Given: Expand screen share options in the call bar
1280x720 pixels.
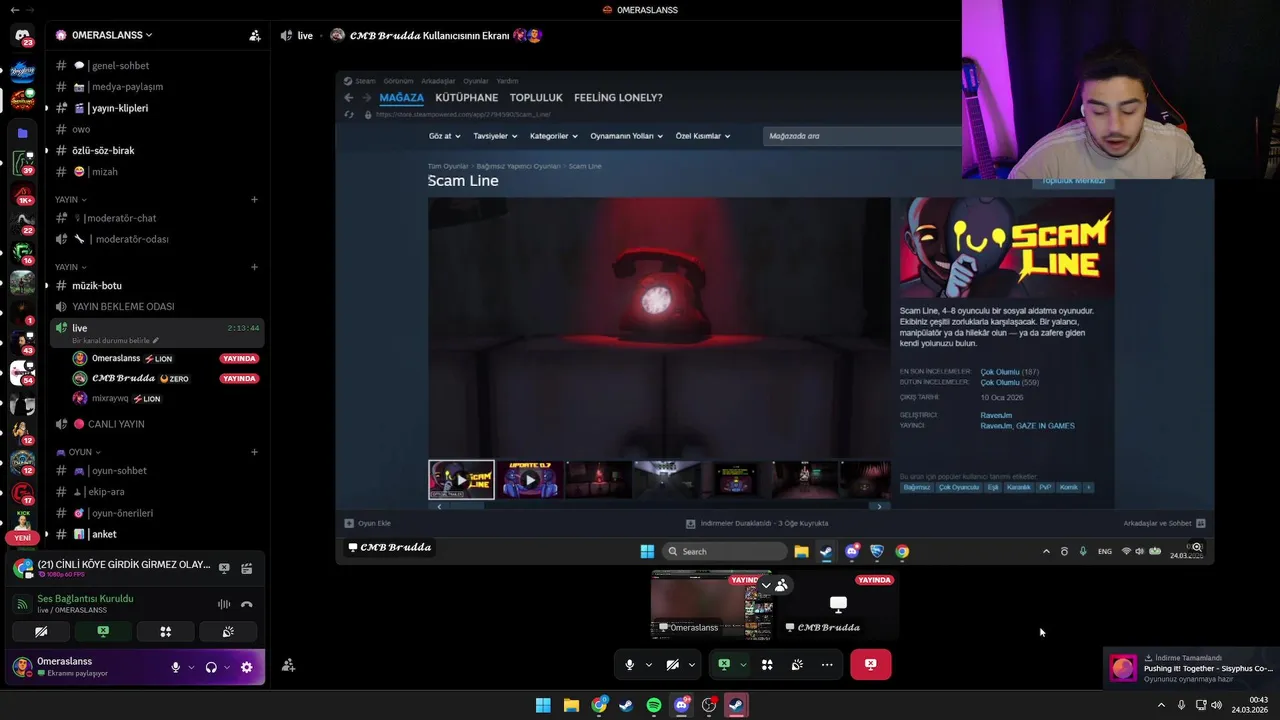Looking at the screenshot, I should click(x=743, y=665).
